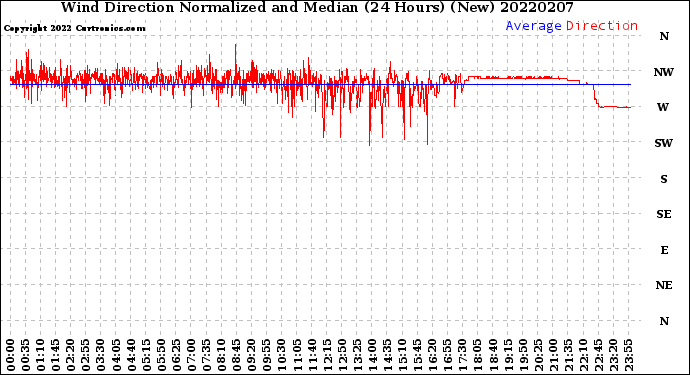Click the copyright 2022 notice text

tap(75, 29)
